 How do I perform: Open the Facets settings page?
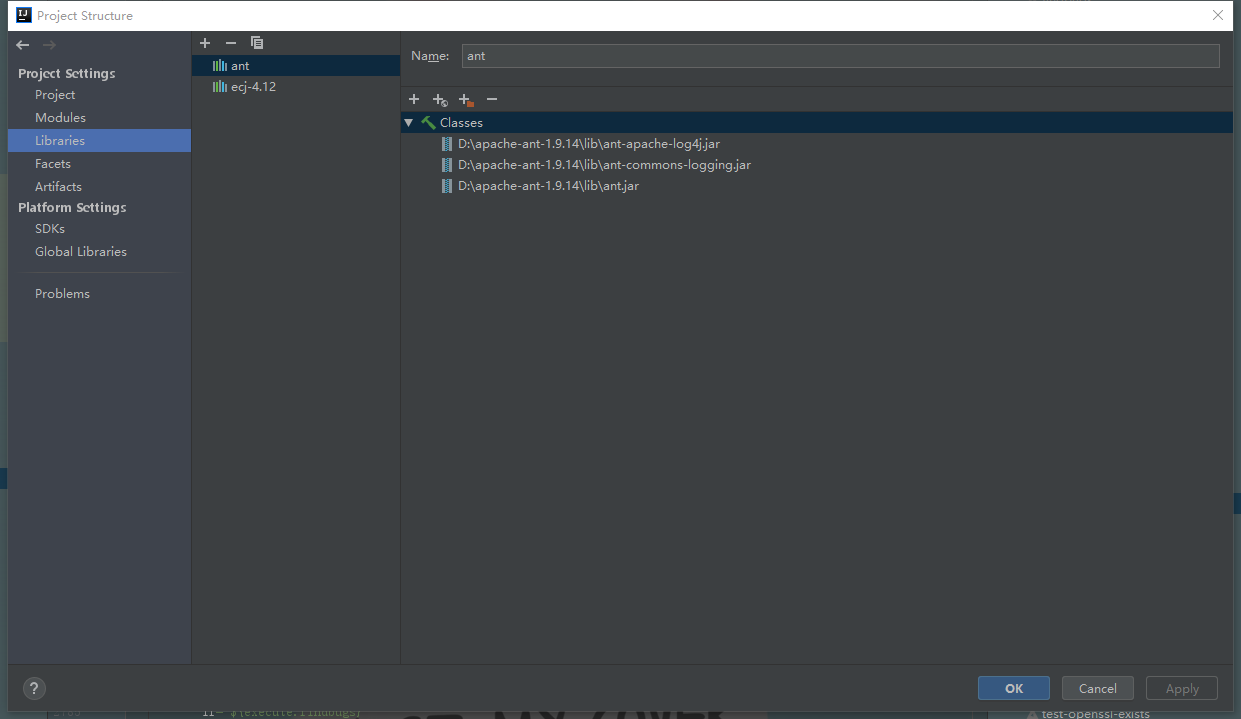click(x=53, y=164)
